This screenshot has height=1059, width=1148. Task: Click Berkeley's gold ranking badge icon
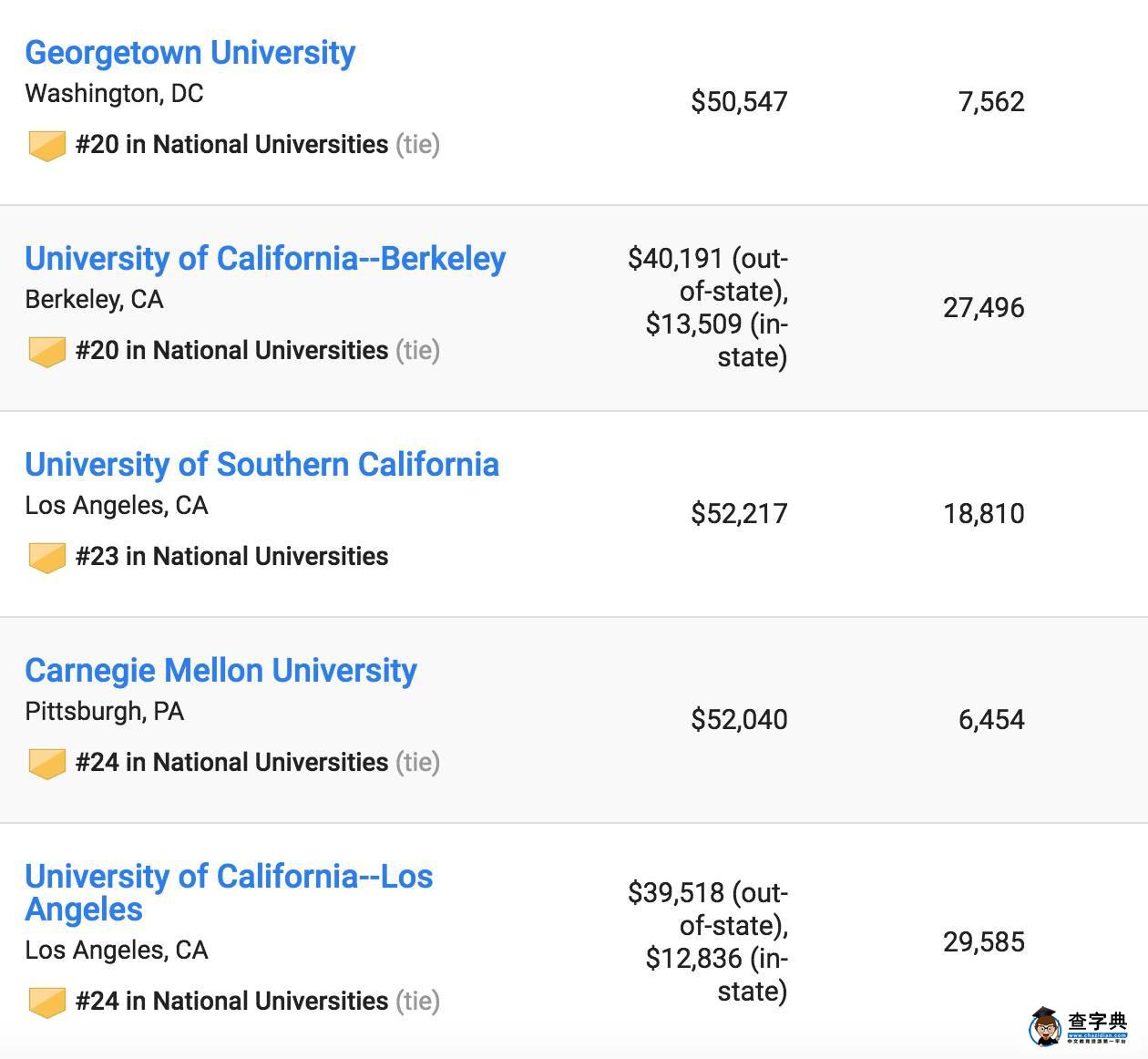click(46, 351)
